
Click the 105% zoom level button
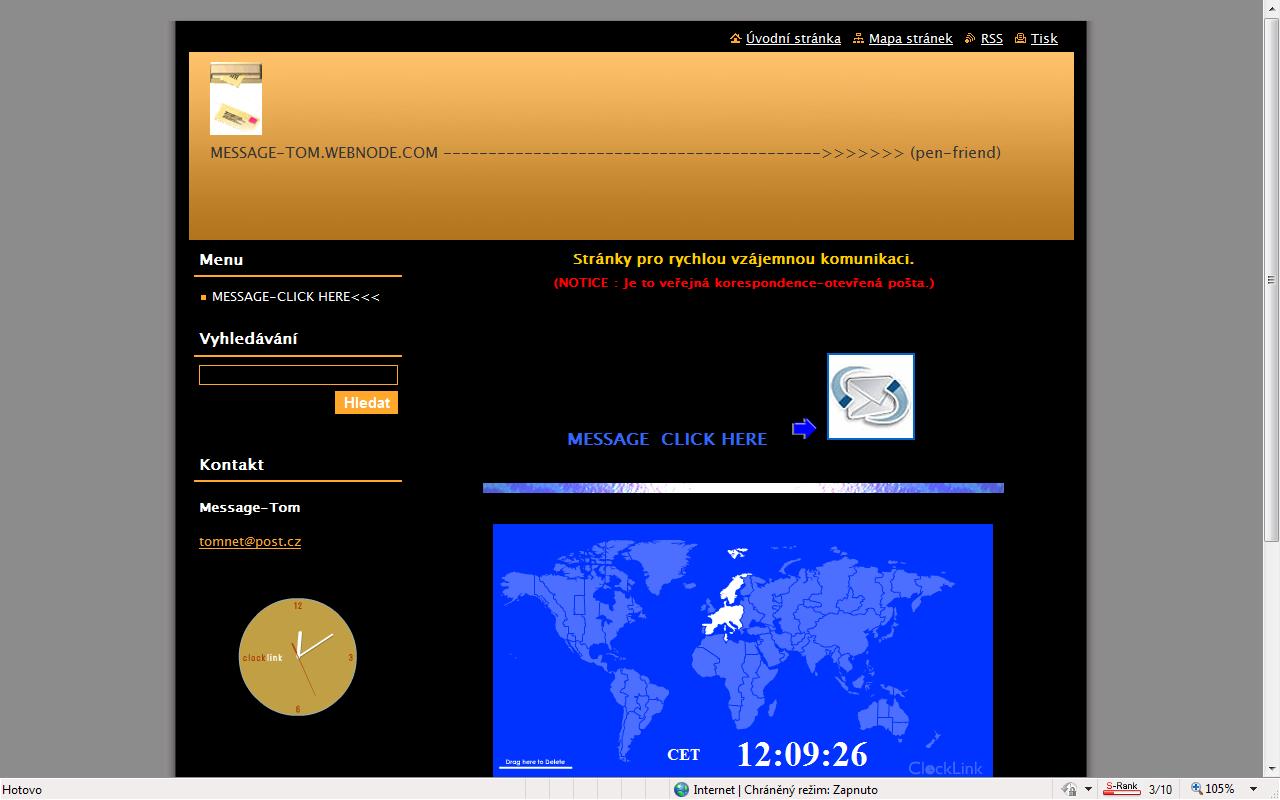click(x=1212, y=790)
